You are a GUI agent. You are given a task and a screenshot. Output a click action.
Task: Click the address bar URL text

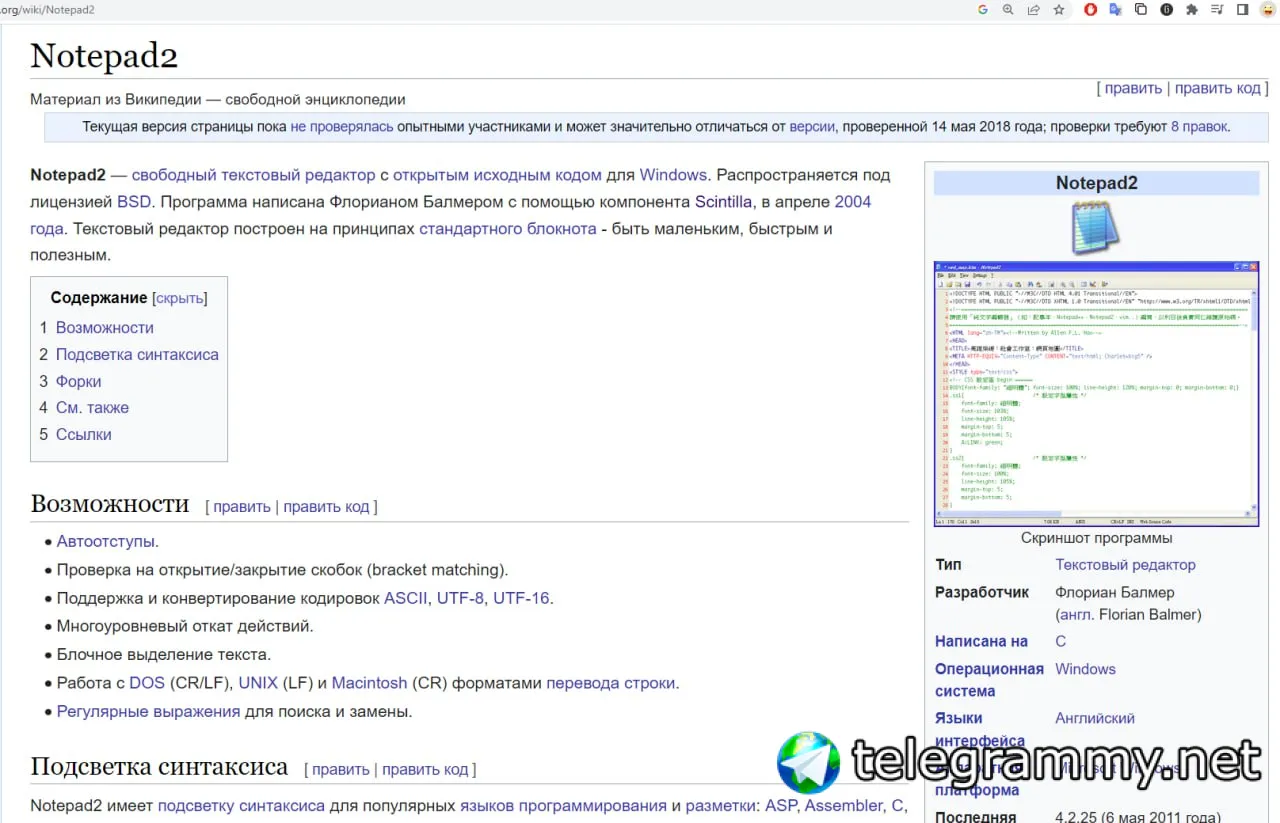coord(47,10)
